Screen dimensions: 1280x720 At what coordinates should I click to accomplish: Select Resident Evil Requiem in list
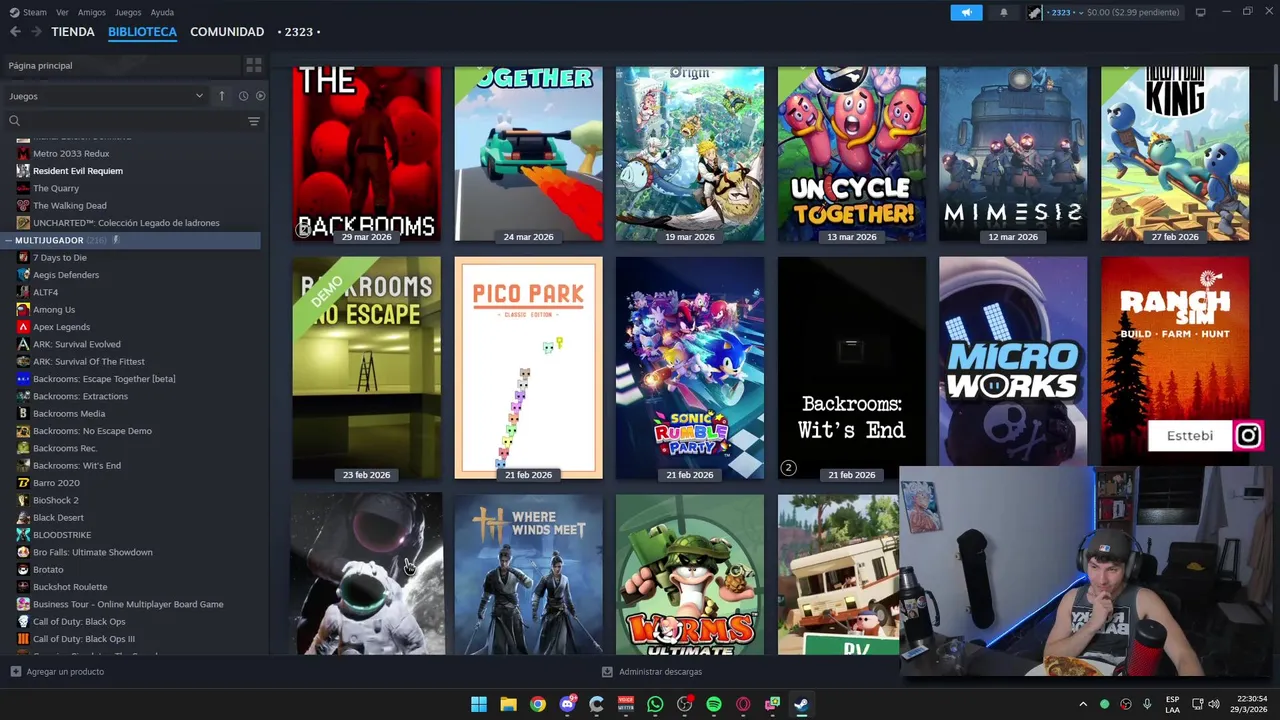click(78, 171)
